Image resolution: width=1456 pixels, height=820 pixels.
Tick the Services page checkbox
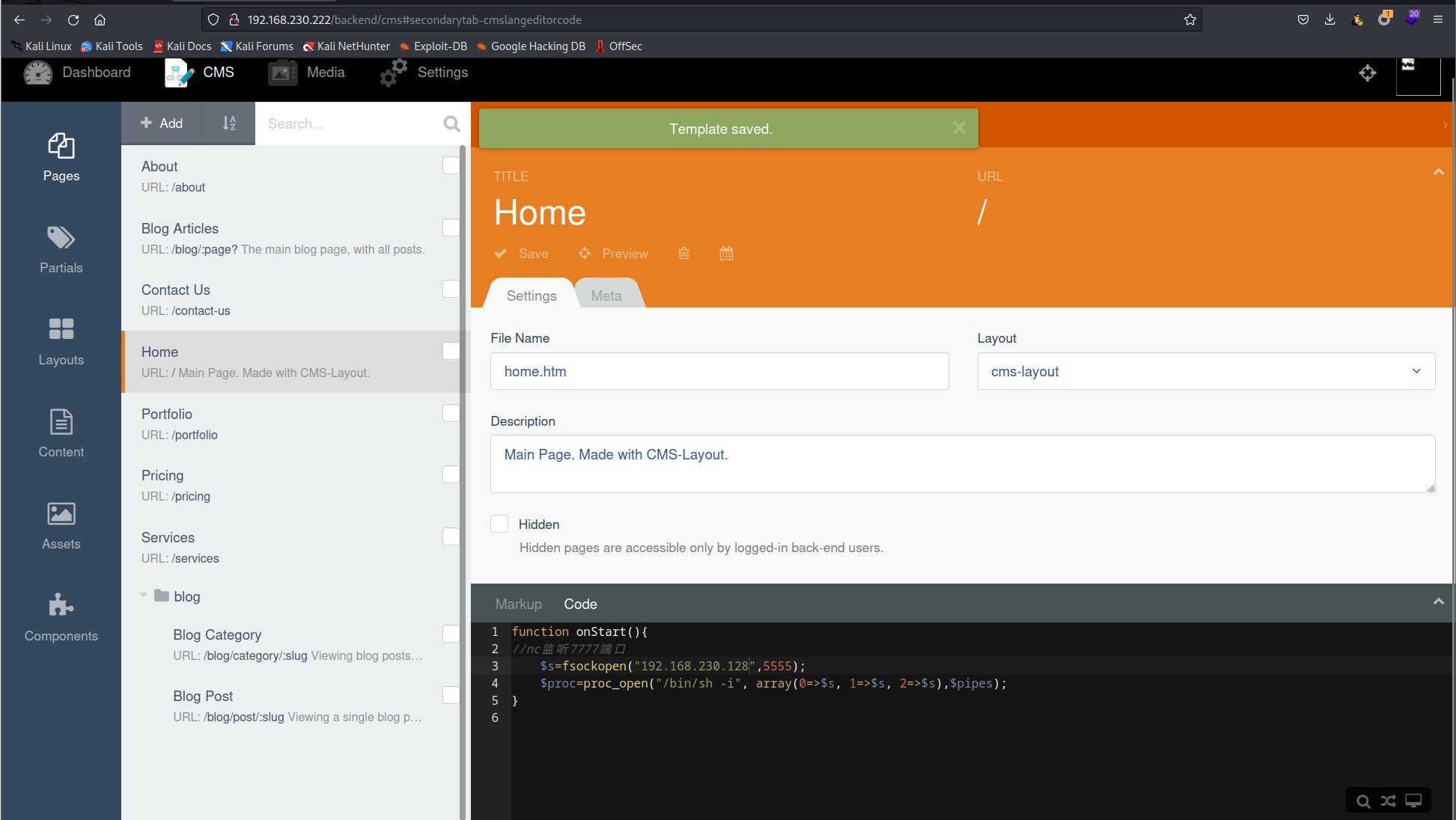[x=451, y=536]
